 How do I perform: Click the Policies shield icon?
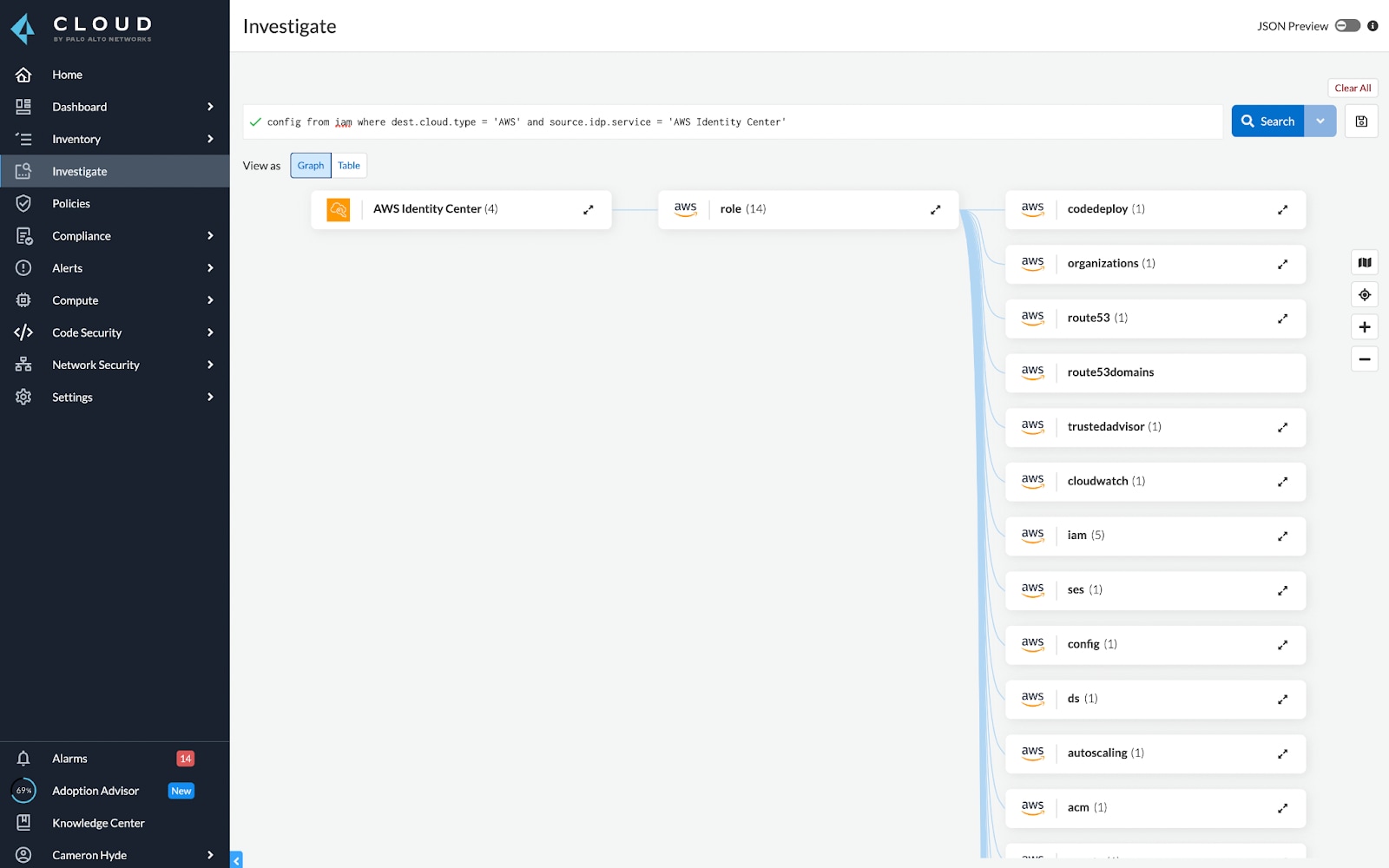coord(23,203)
